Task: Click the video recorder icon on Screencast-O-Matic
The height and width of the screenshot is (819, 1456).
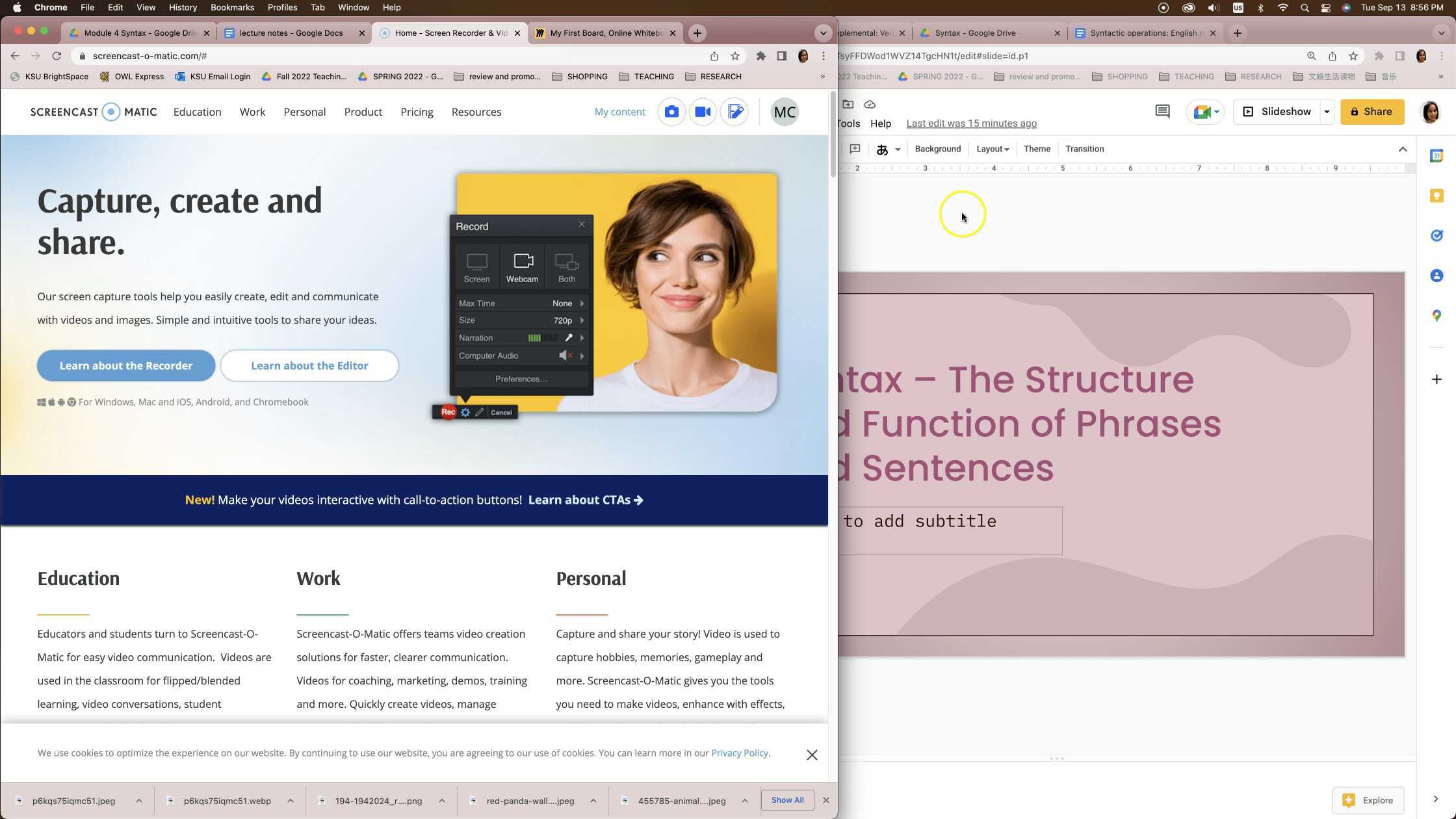Action: (x=703, y=111)
